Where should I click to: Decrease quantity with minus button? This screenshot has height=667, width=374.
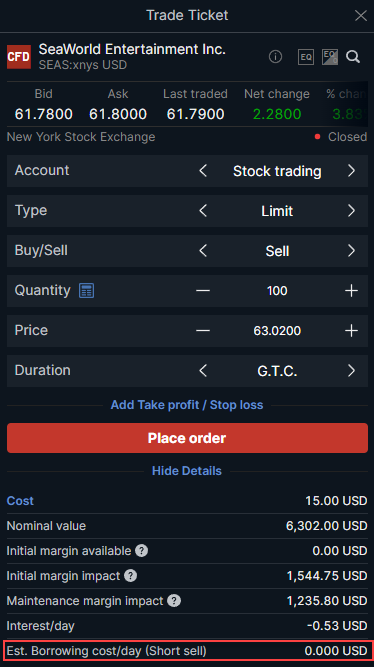click(203, 291)
